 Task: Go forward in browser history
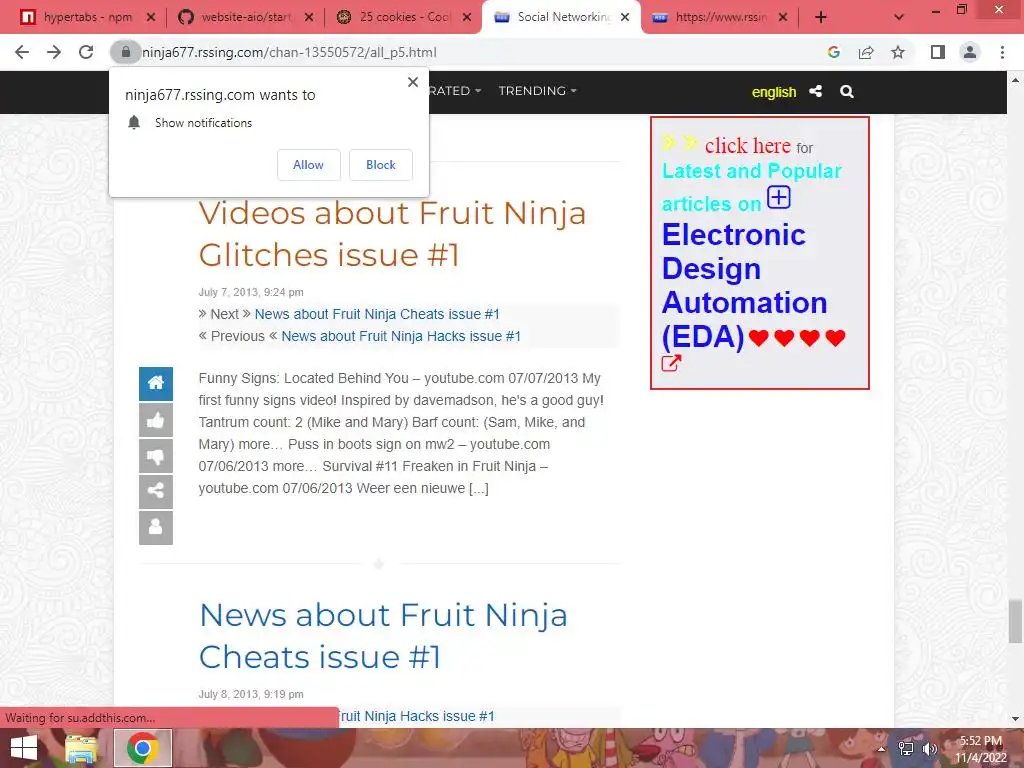pos(54,52)
